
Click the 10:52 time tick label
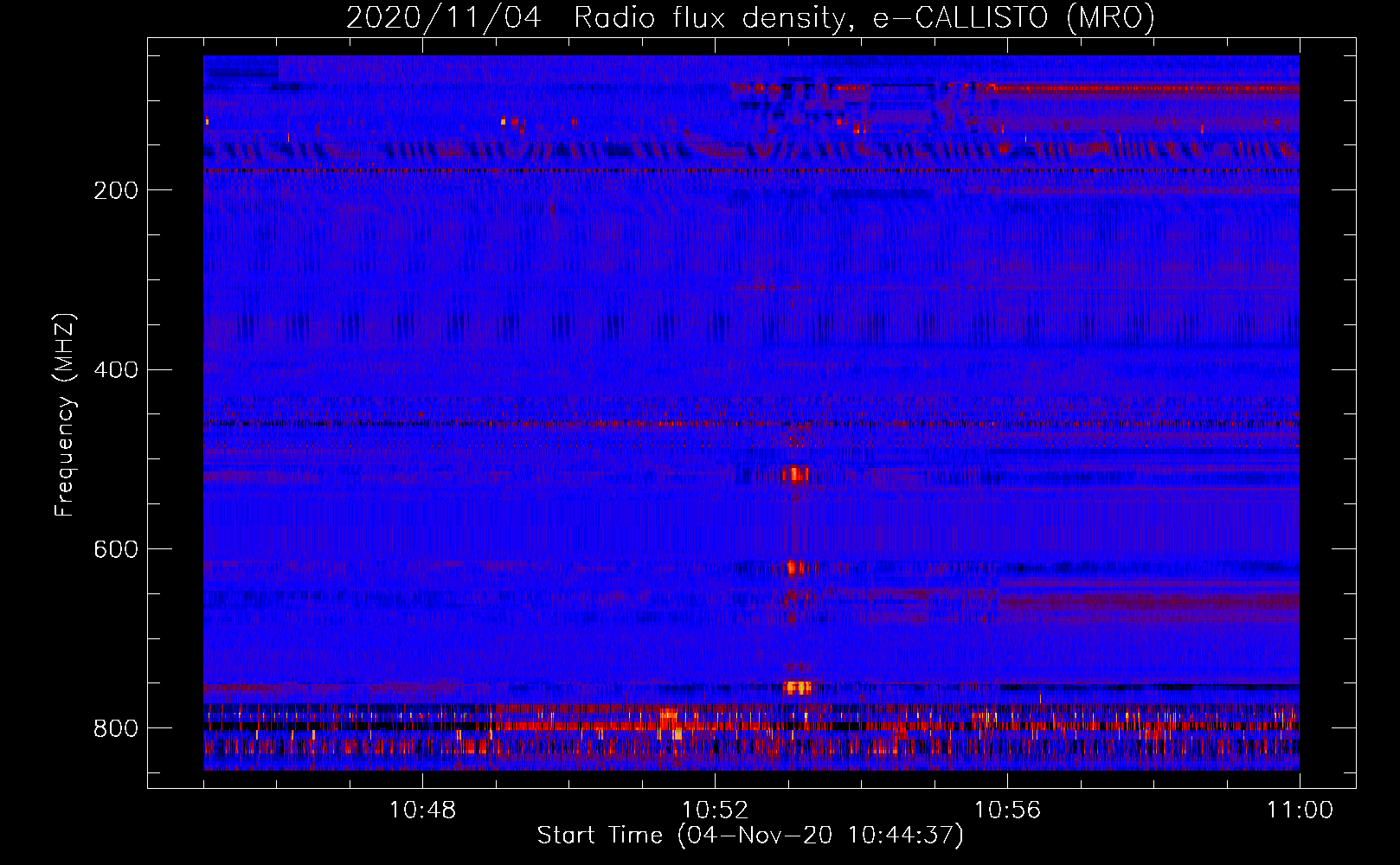715,811
